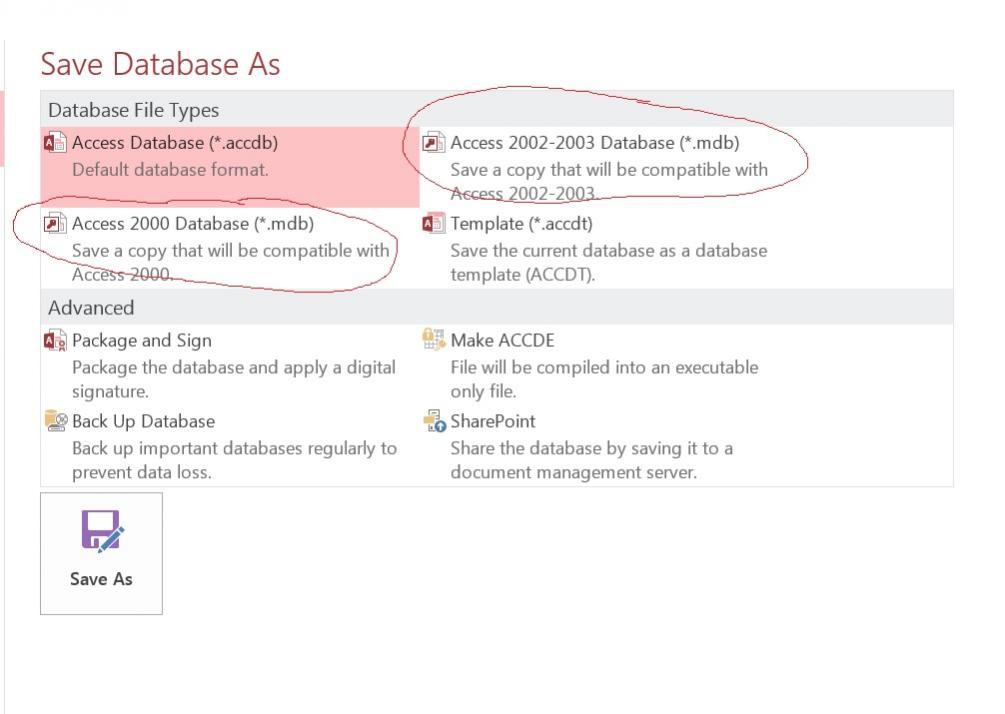Click the Make ACCDE lock icon
Screen dimensions: 1005x714
[433, 340]
